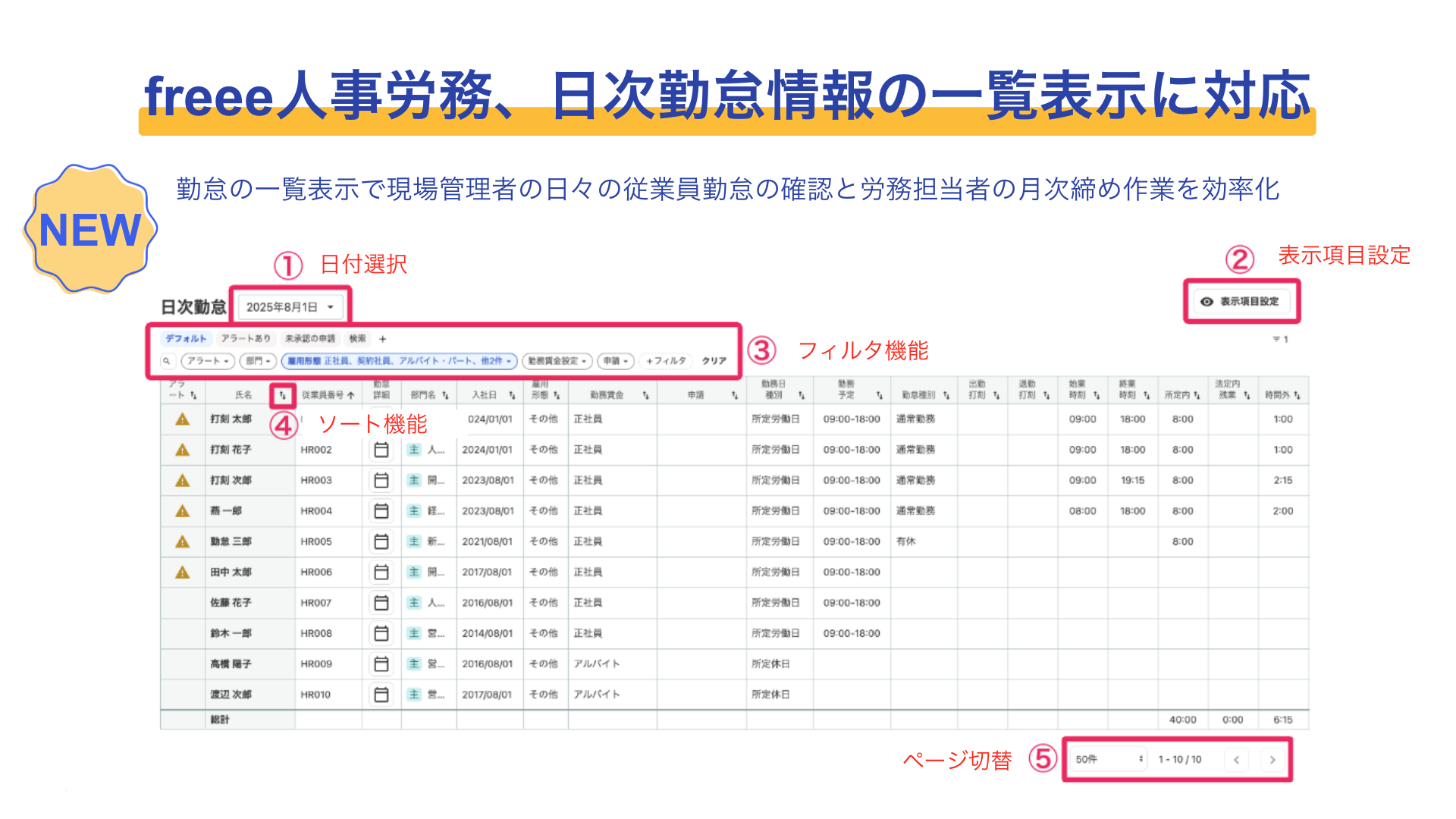Image resolution: width=1456 pixels, height=819 pixels.
Task: Click the +フィルタ add filter button
Action: tap(666, 361)
